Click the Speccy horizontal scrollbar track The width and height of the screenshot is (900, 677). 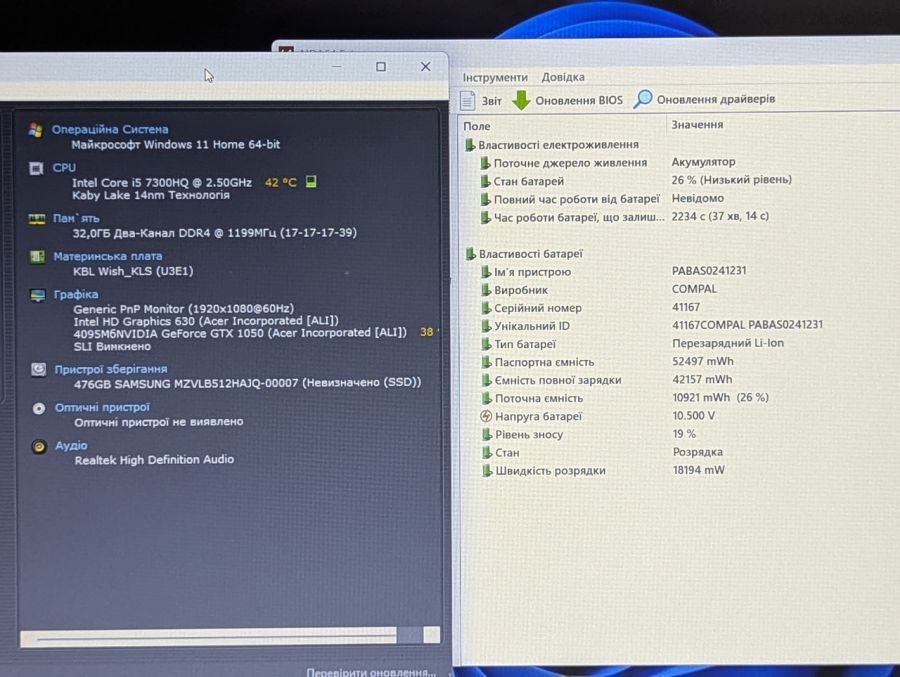[230, 636]
